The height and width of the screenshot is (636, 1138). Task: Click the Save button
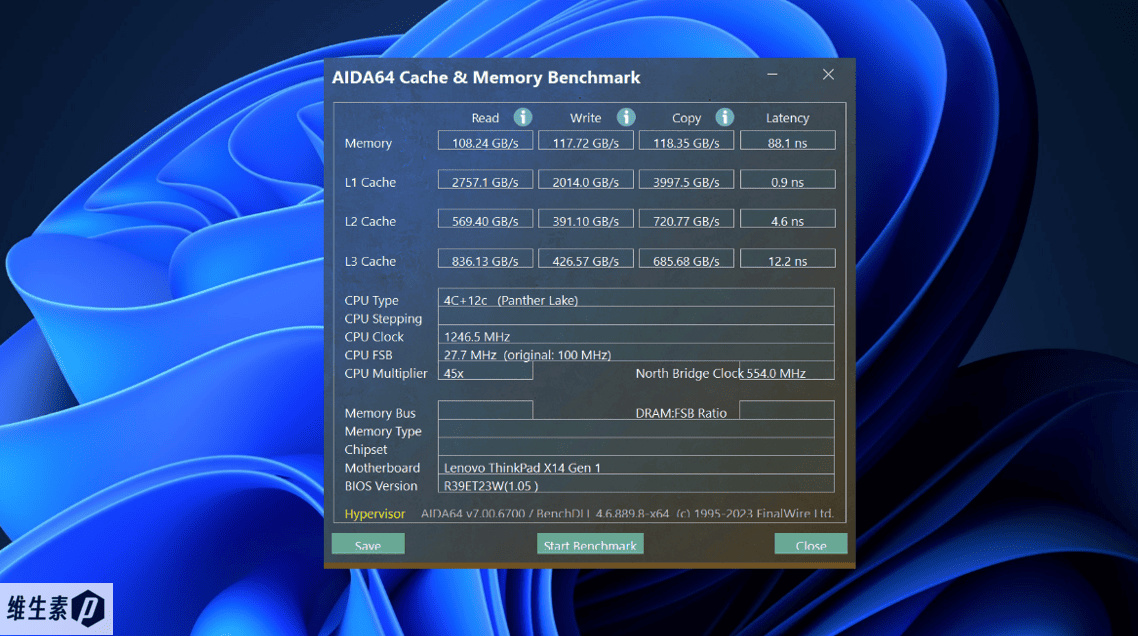pyautogui.click(x=368, y=544)
